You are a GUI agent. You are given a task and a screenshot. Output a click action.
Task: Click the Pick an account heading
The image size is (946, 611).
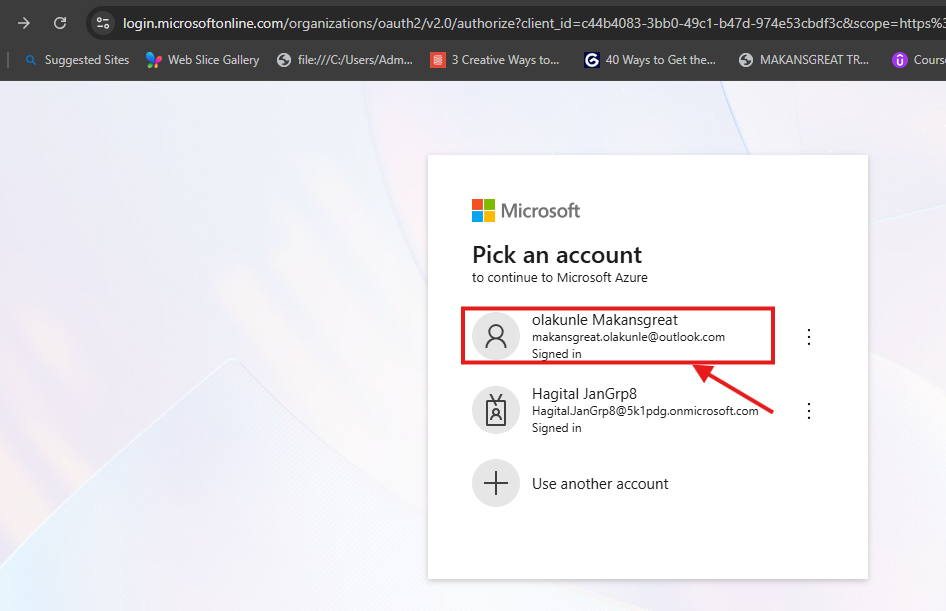(557, 255)
